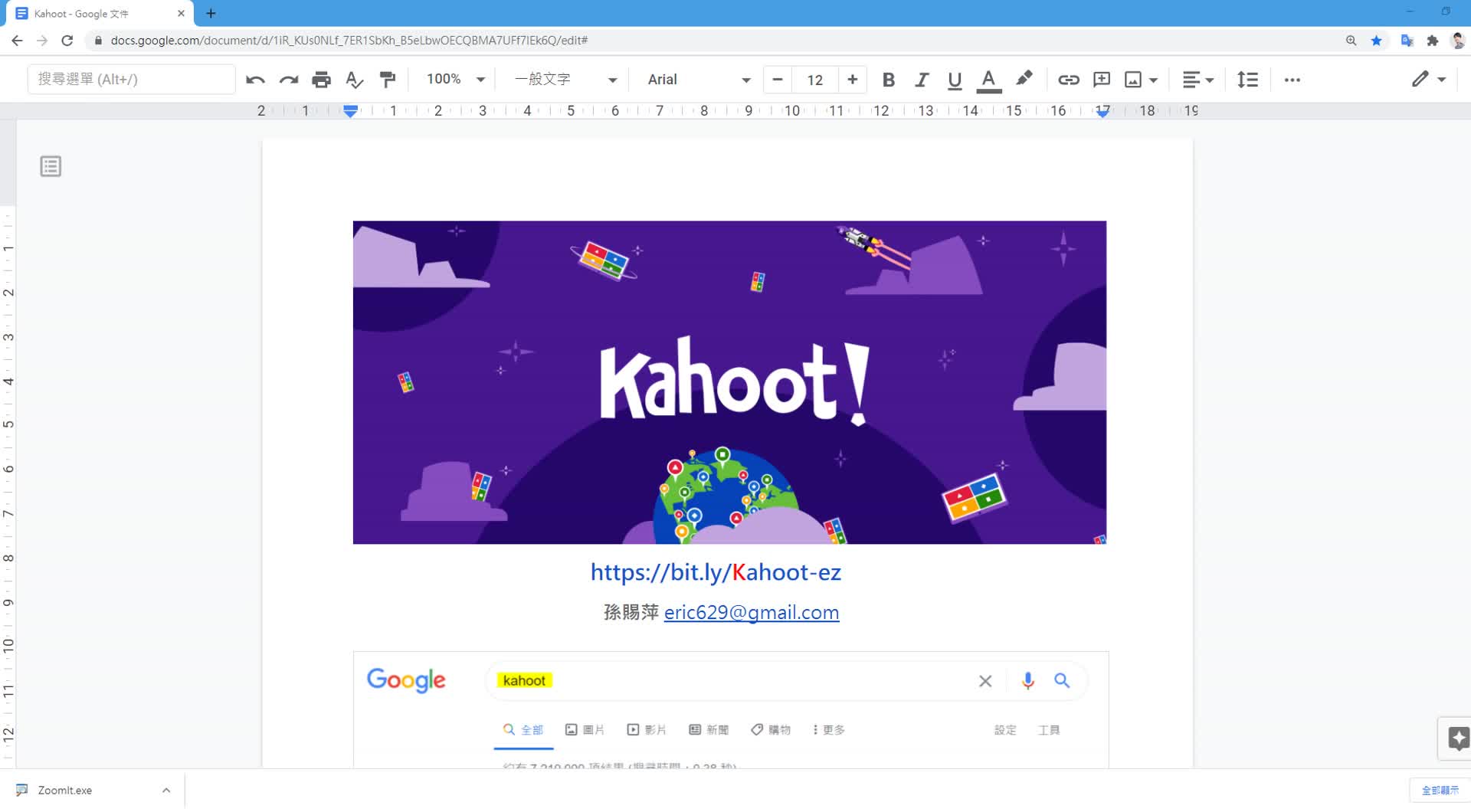Open the highlight color picker
Image resolution: width=1471 pixels, height=812 pixels.
coord(1024,79)
